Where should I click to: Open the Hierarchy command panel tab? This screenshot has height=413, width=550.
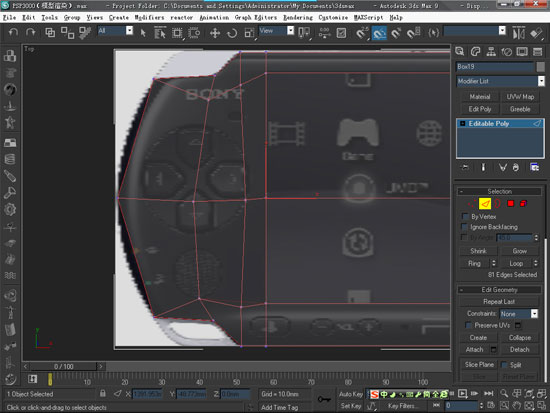click(x=491, y=52)
